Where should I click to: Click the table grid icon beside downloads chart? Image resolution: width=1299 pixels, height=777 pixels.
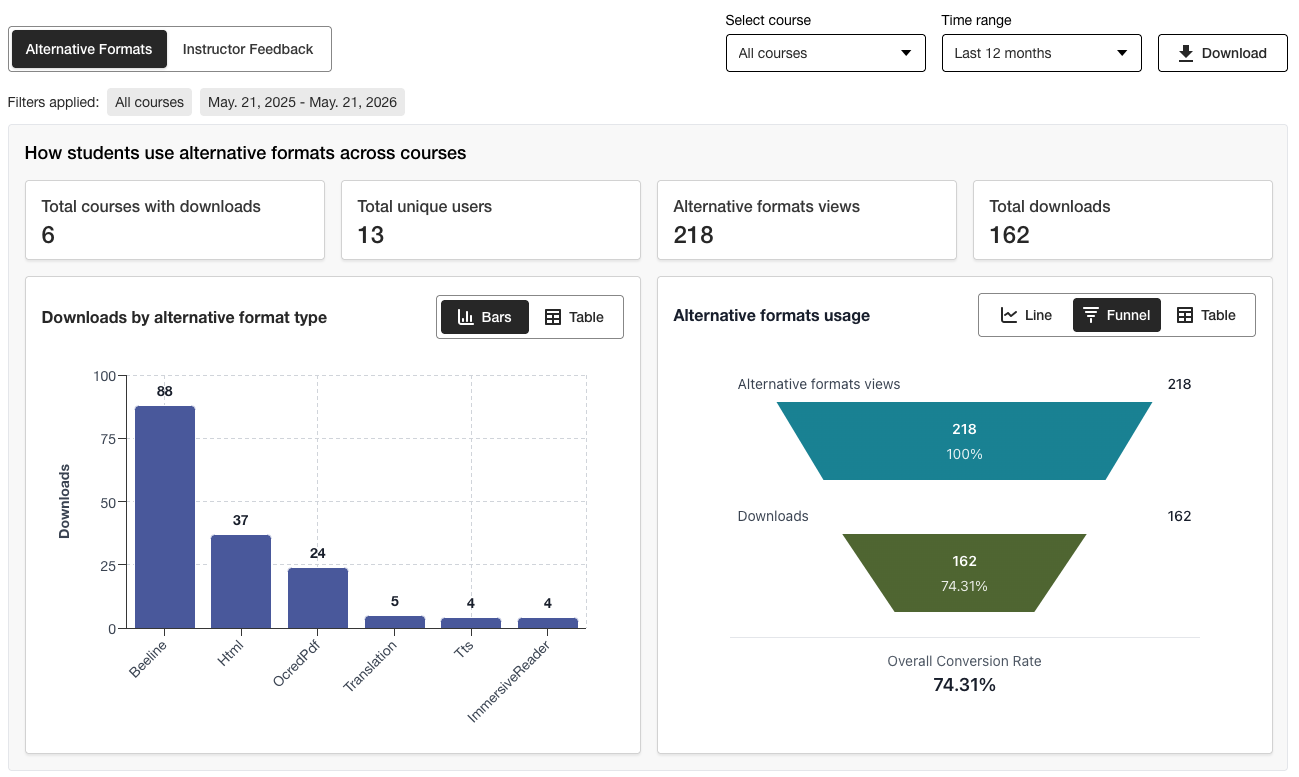tap(553, 317)
